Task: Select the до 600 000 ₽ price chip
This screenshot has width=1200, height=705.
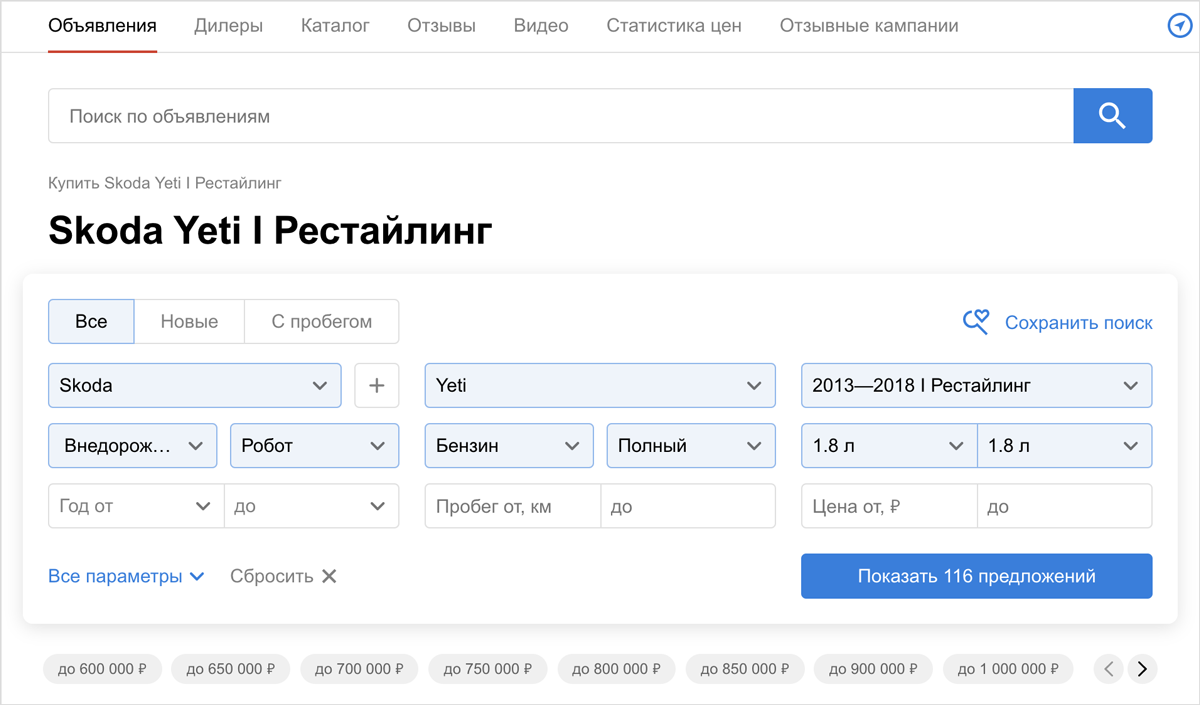Action: (x=103, y=669)
